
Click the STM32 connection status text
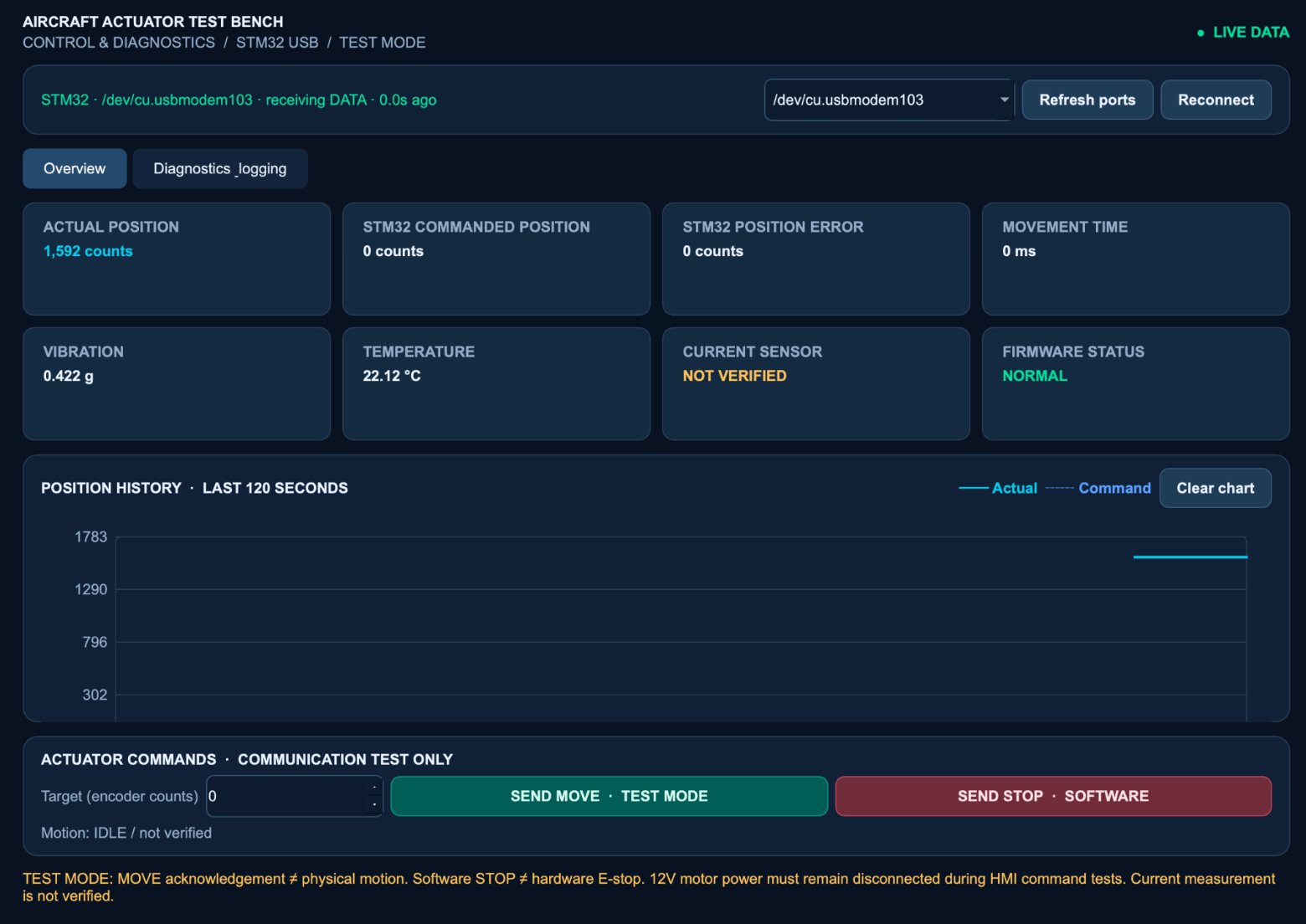[239, 100]
